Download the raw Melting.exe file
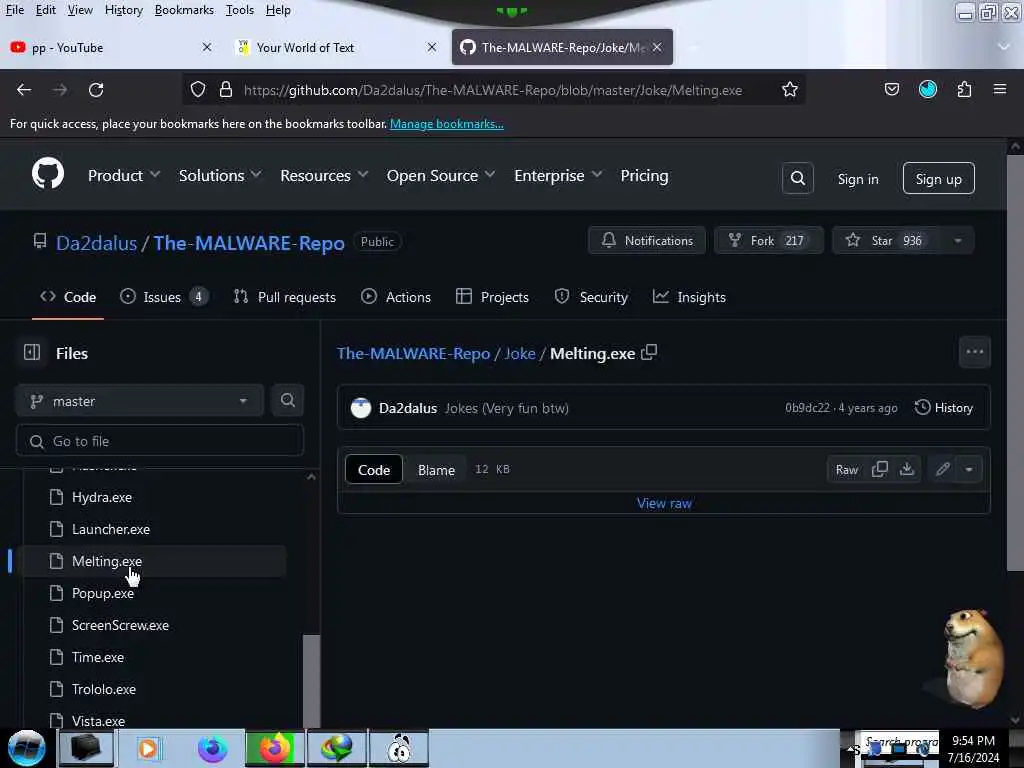Viewport: 1024px width, 768px height. (906, 469)
